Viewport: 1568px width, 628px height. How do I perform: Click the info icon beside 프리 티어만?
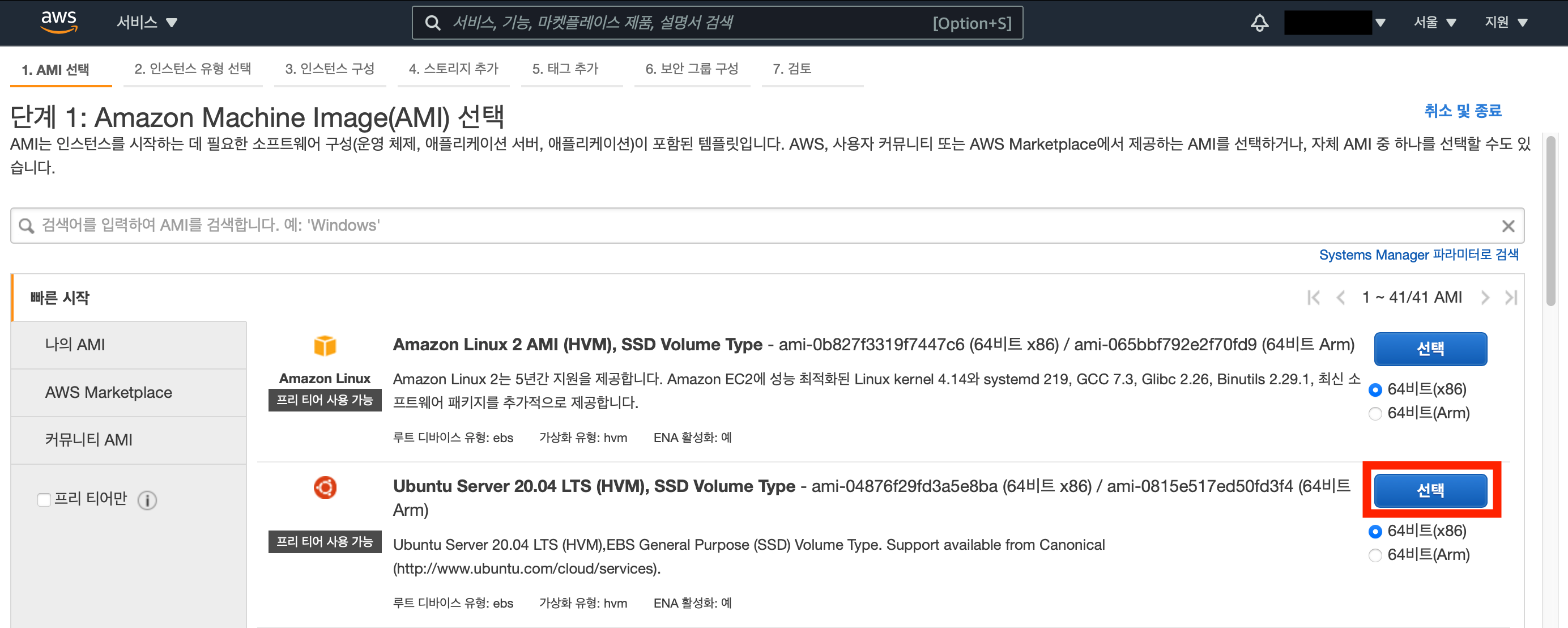pyautogui.click(x=147, y=500)
